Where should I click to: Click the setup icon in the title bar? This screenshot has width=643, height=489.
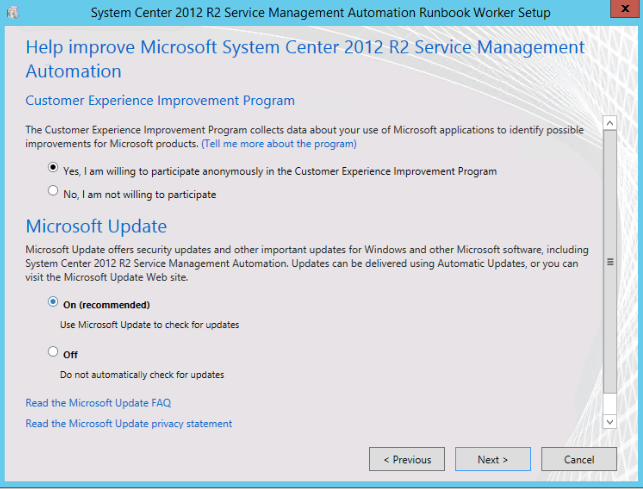(12, 12)
